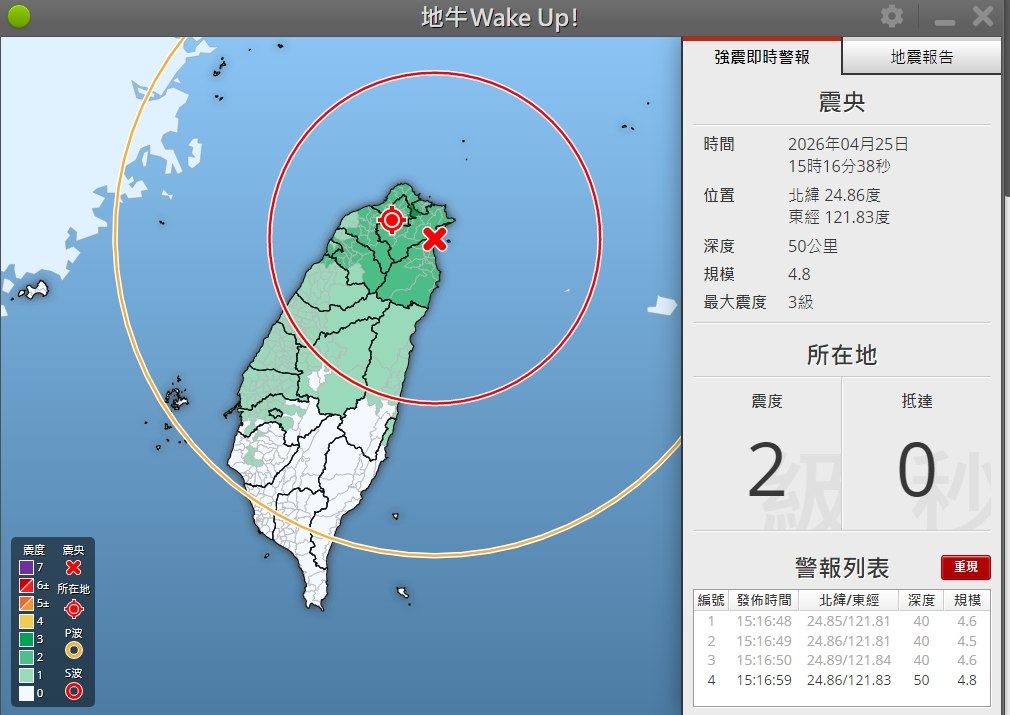Image resolution: width=1010 pixels, height=715 pixels.
Task: Click the yellow intensity 4 legend swatch
Action: [x=26, y=622]
